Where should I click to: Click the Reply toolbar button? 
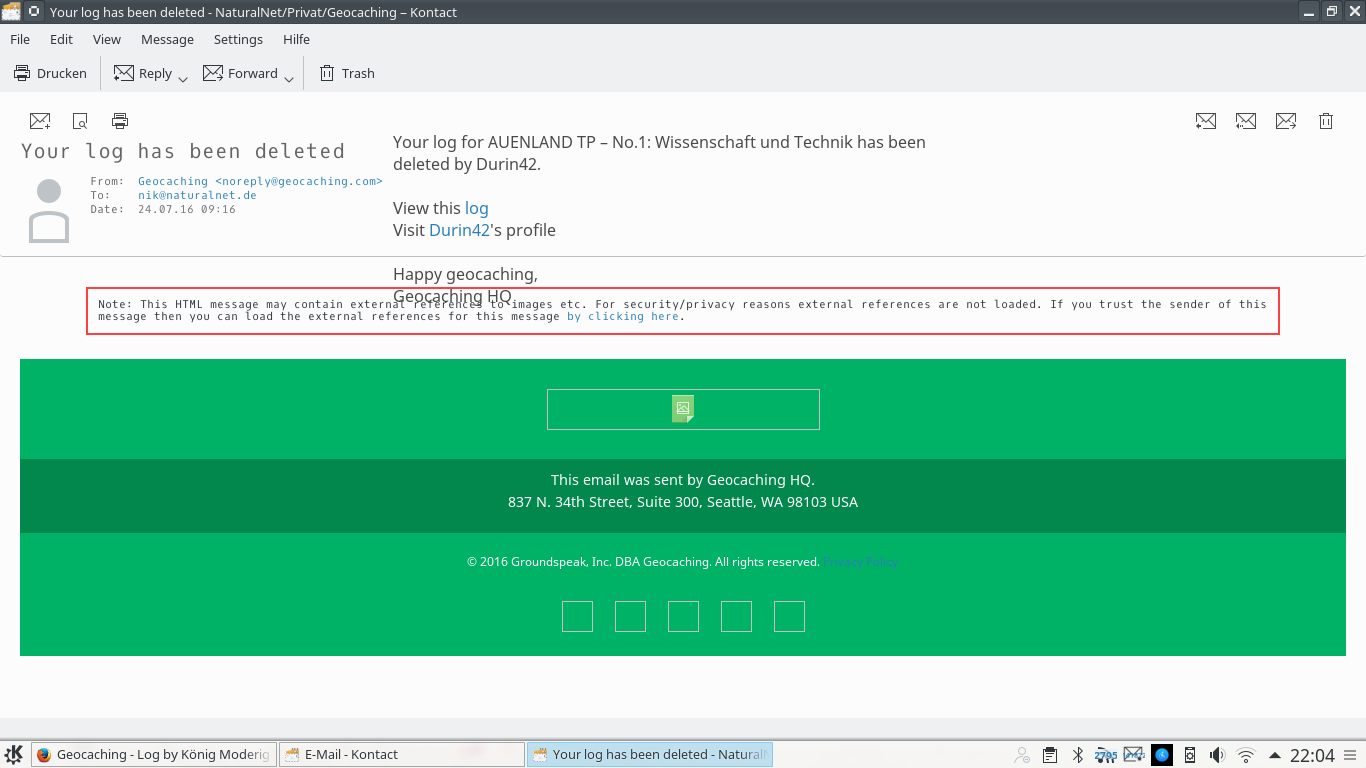tap(143, 73)
